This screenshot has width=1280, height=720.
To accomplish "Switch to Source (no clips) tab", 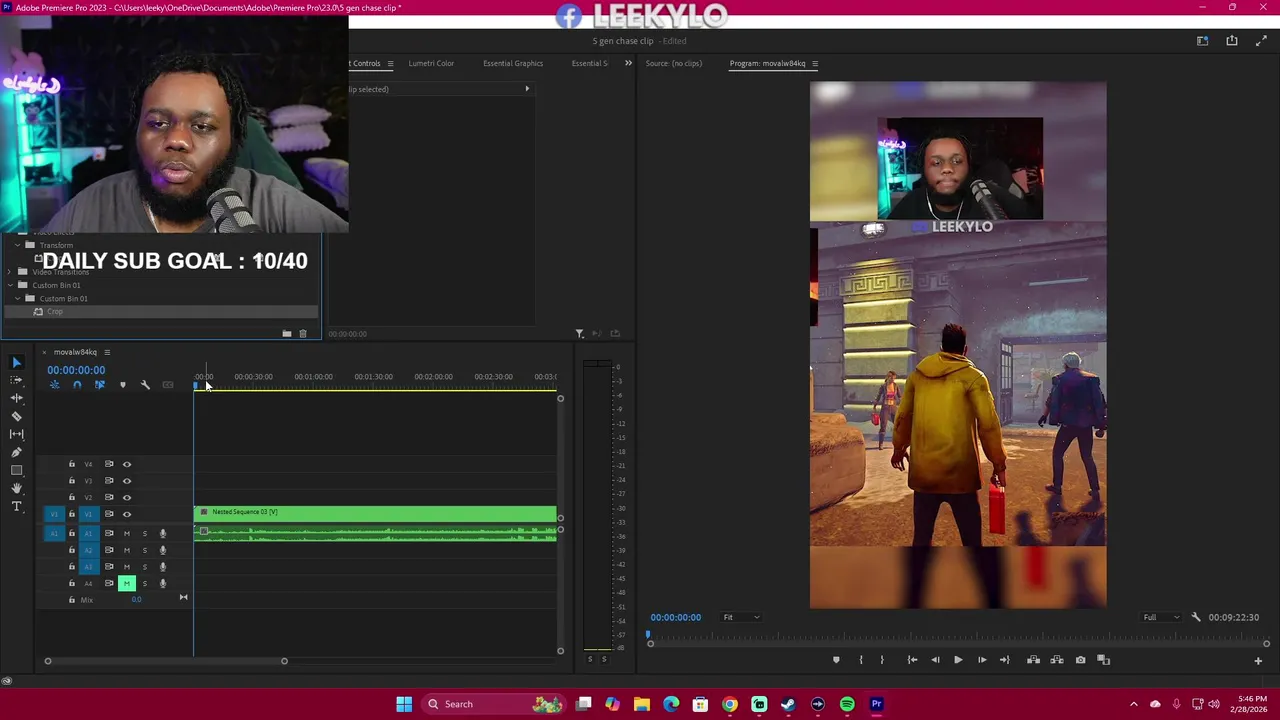I will point(674,63).
